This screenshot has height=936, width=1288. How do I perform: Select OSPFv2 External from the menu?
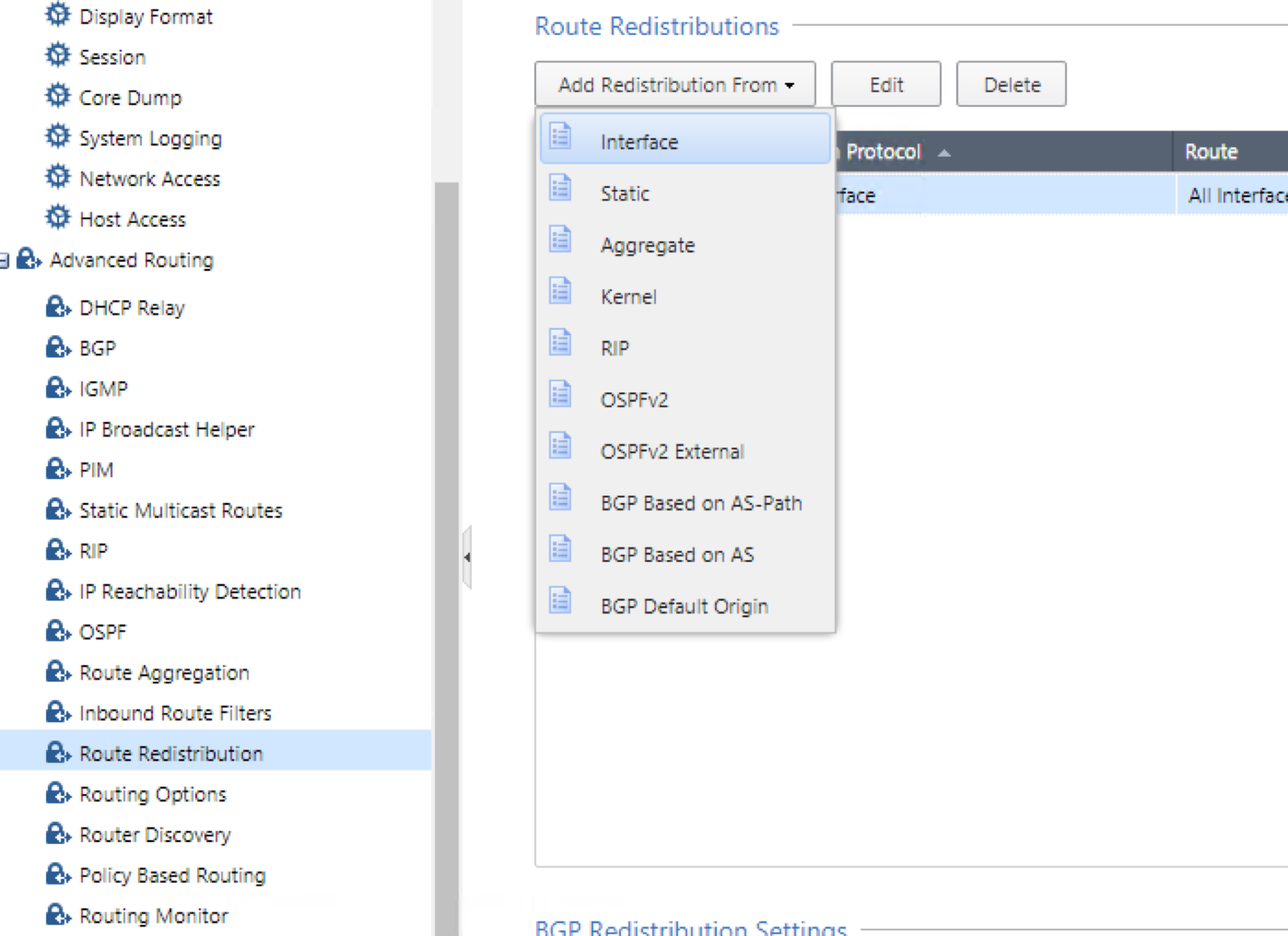pos(672,451)
